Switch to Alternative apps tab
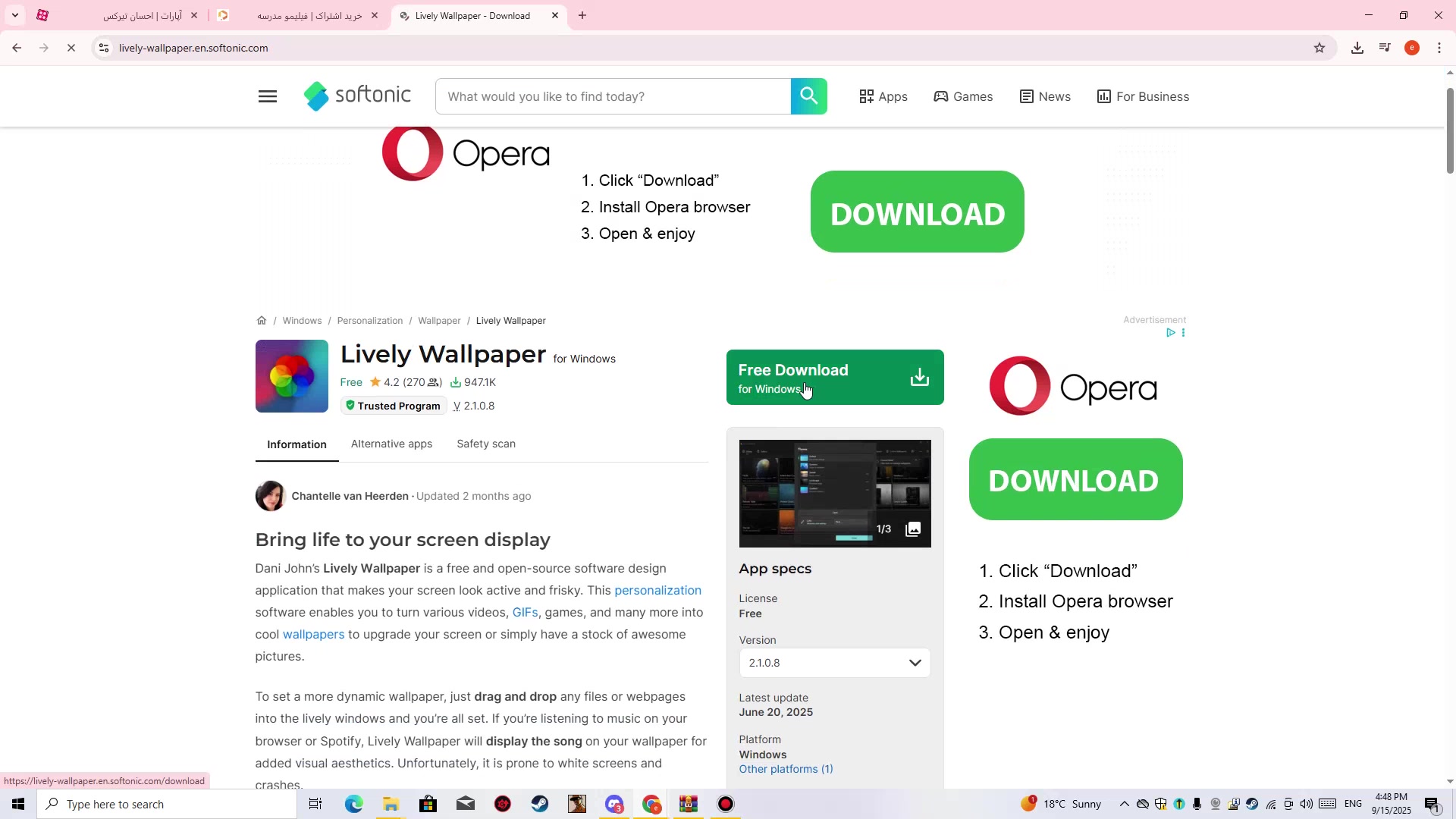 pos(391,444)
